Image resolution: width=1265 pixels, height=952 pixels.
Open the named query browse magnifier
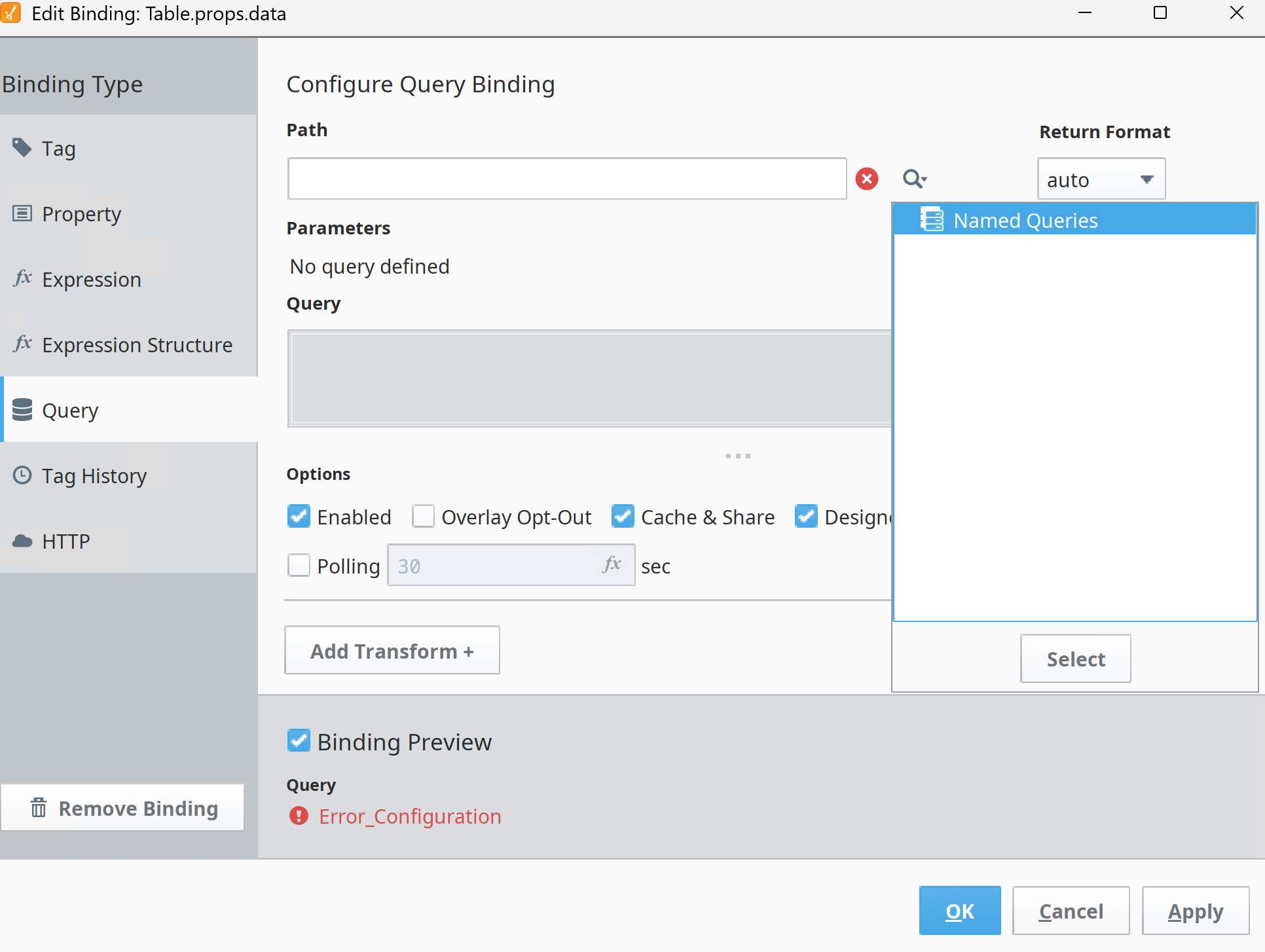coord(914,179)
